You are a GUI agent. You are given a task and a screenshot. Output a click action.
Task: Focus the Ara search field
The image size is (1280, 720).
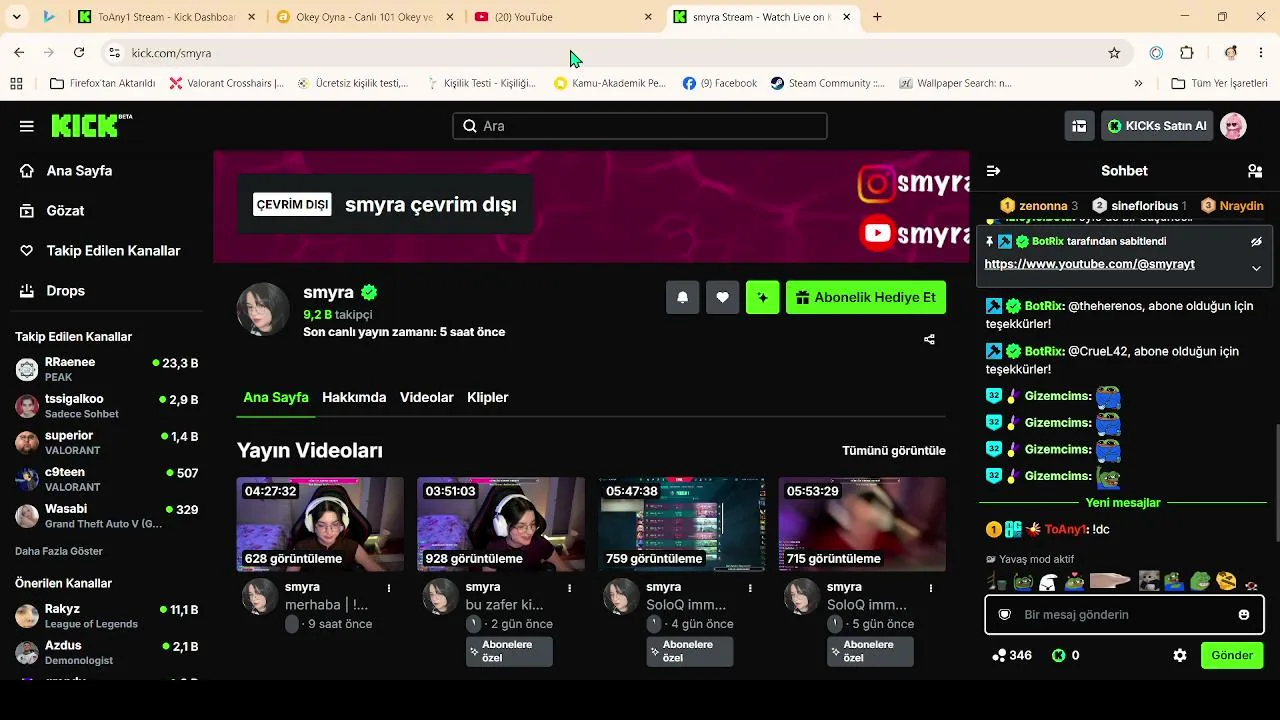coord(640,126)
